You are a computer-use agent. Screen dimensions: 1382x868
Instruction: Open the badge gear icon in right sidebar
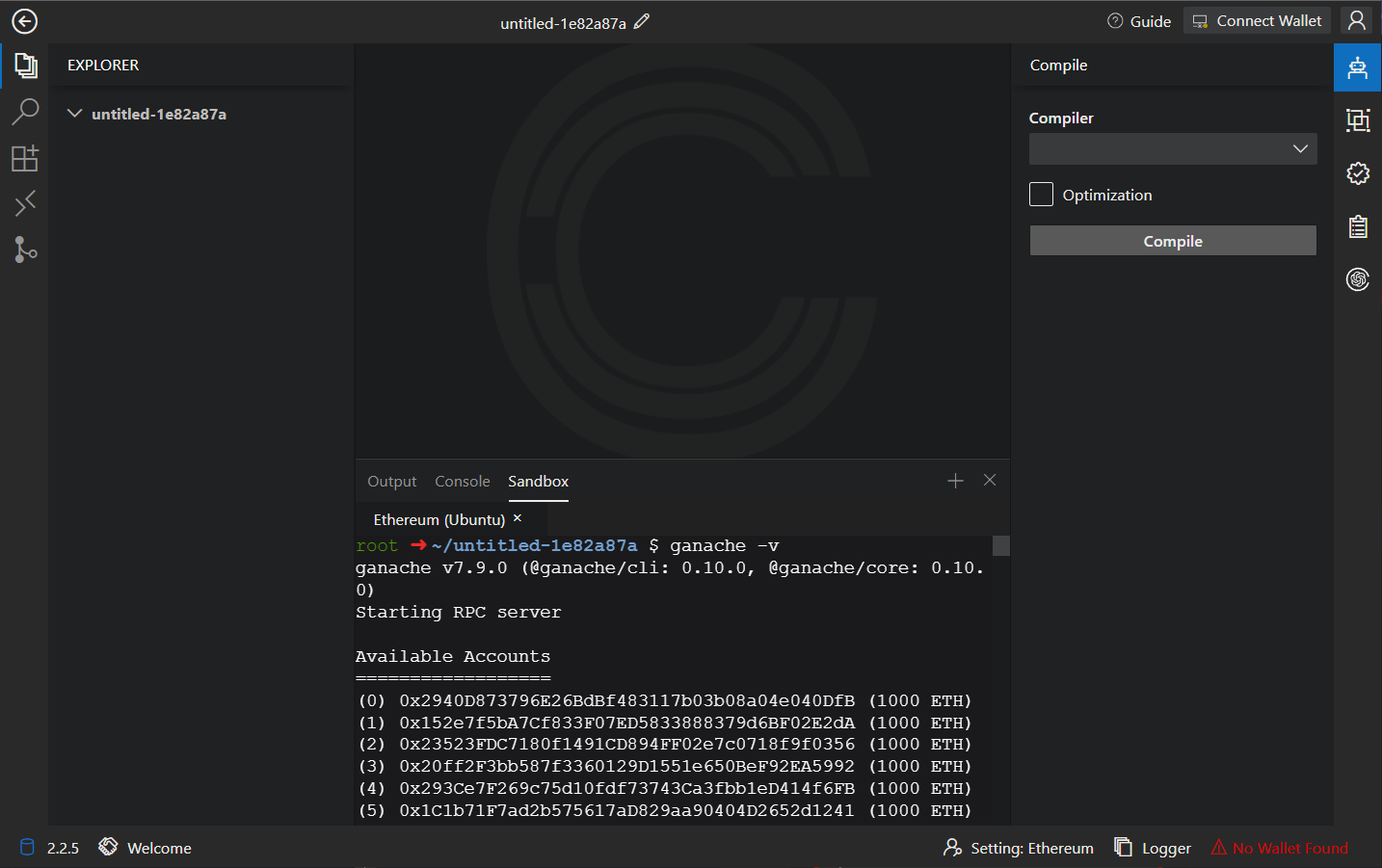coord(1357,173)
